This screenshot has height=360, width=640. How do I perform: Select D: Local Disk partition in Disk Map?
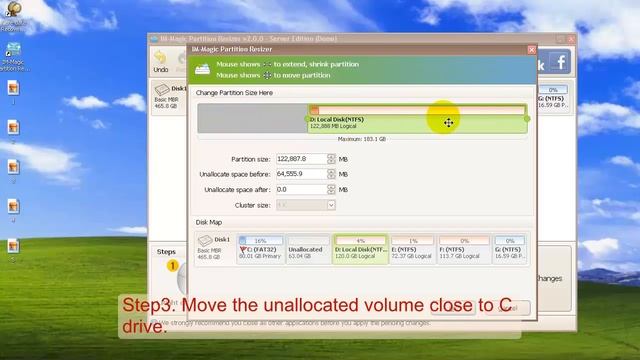tap(360, 249)
